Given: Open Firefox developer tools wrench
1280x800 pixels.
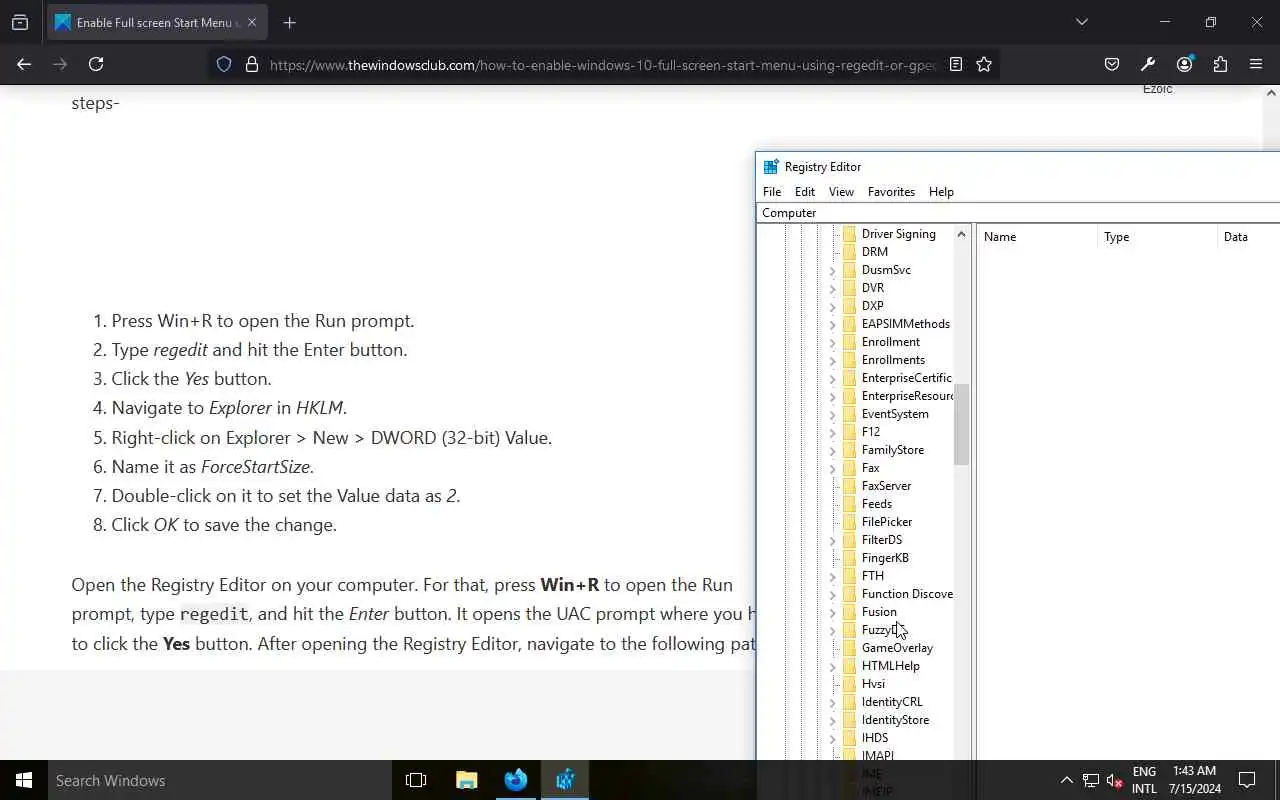Looking at the screenshot, I should 1148,64.
